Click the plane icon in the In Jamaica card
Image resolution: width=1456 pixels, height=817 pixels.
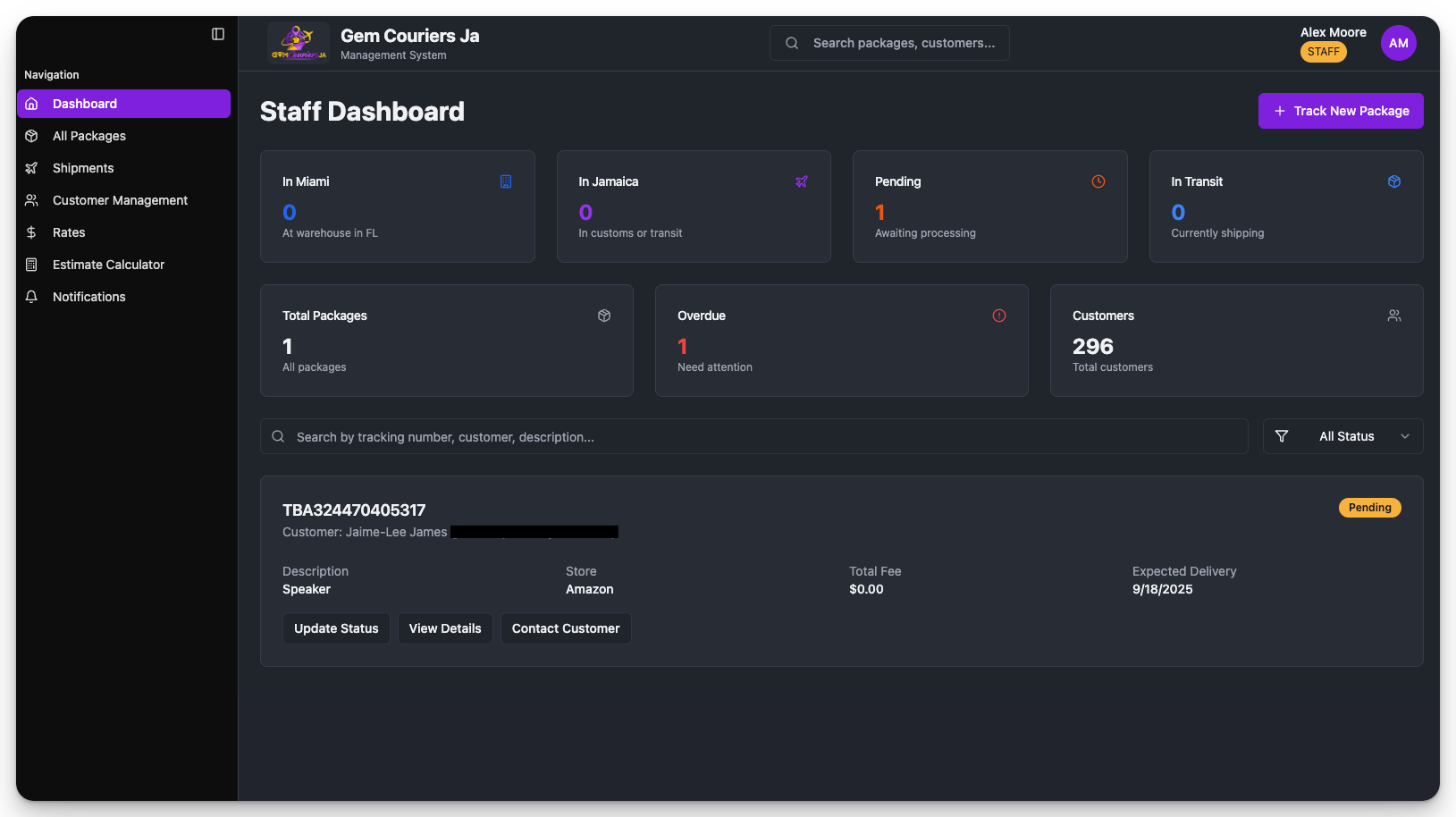click(802, 181)
